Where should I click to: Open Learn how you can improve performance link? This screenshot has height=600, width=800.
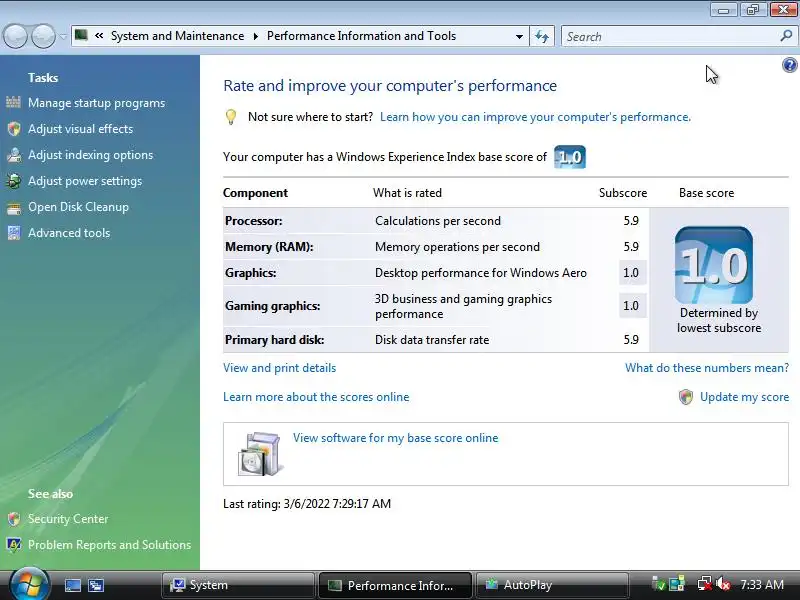[535, 117]
